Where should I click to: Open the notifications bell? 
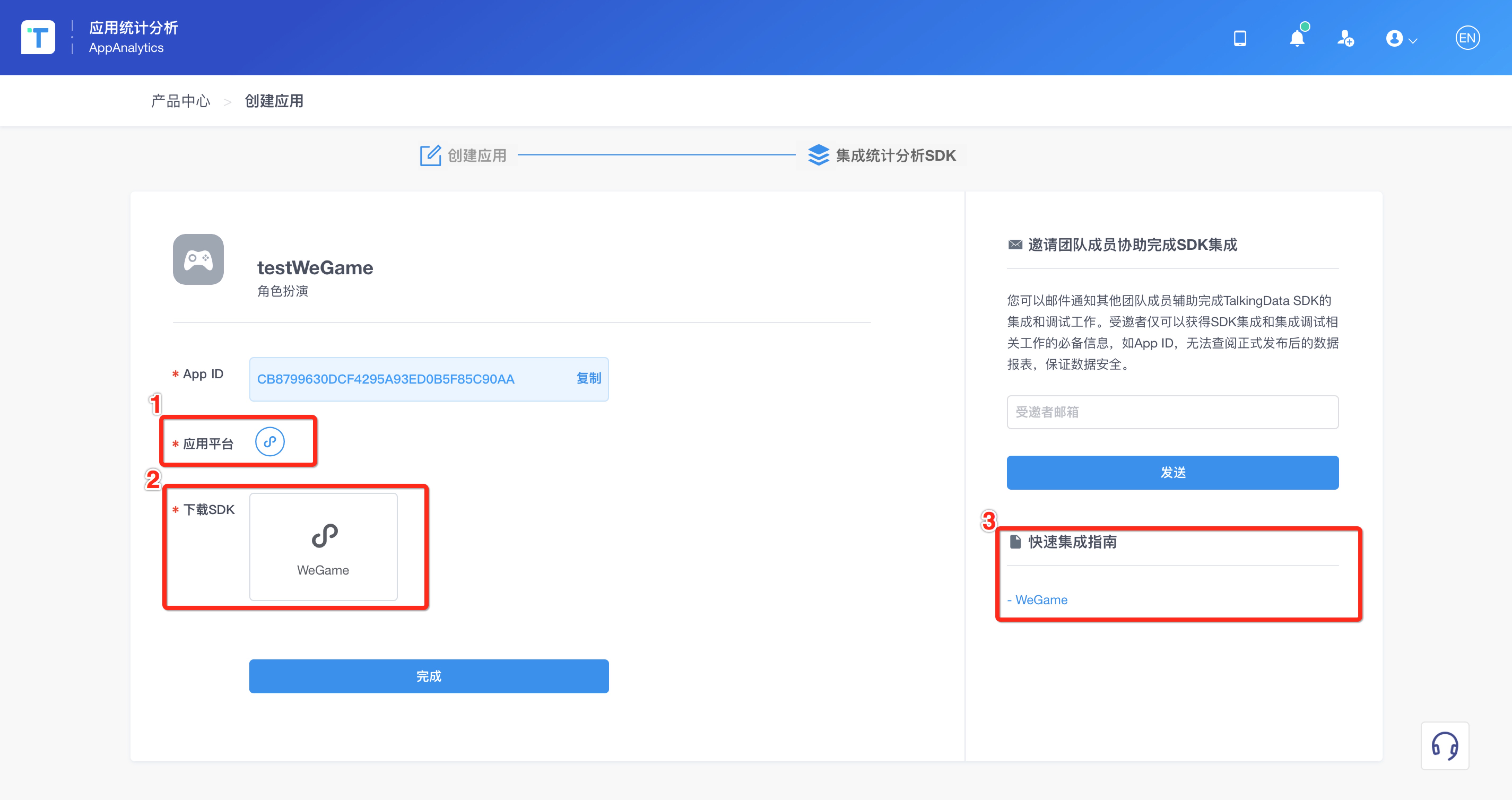1297,39
